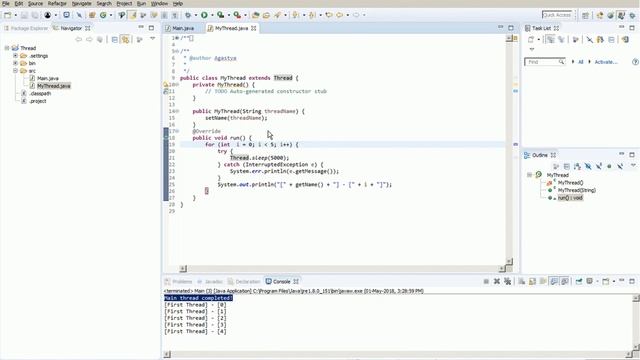Image resolution: width=640 pixels, height=360 pixels.
Task: Toggle Categorized view in Task List toolbar
Action: [x=550, y=40]
